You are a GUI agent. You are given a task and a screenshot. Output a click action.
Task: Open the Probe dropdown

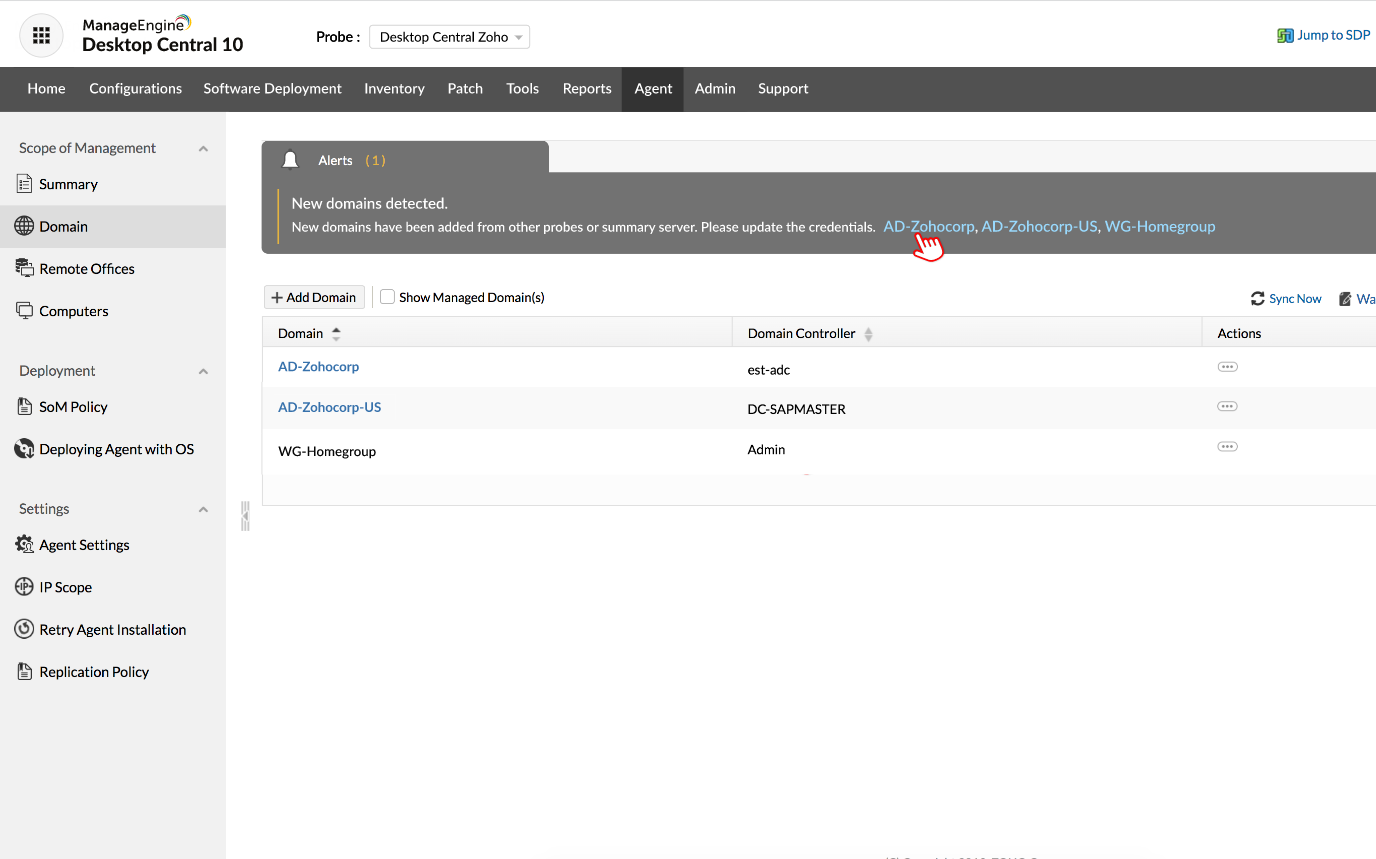(x=449, y=37)
